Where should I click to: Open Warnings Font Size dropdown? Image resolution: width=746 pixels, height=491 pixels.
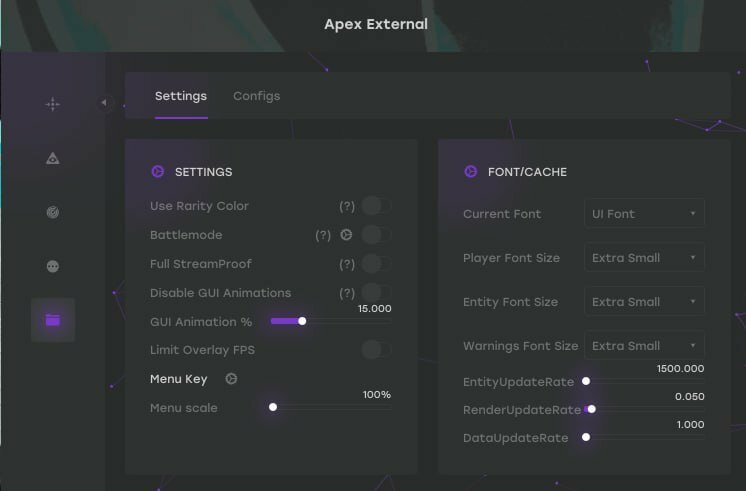[644, 345]
